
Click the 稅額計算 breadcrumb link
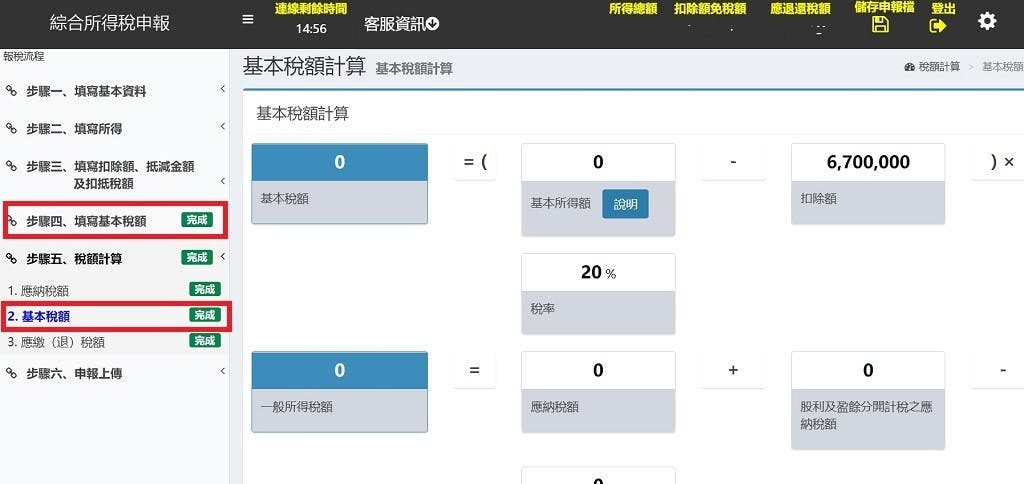pos(939,67)
